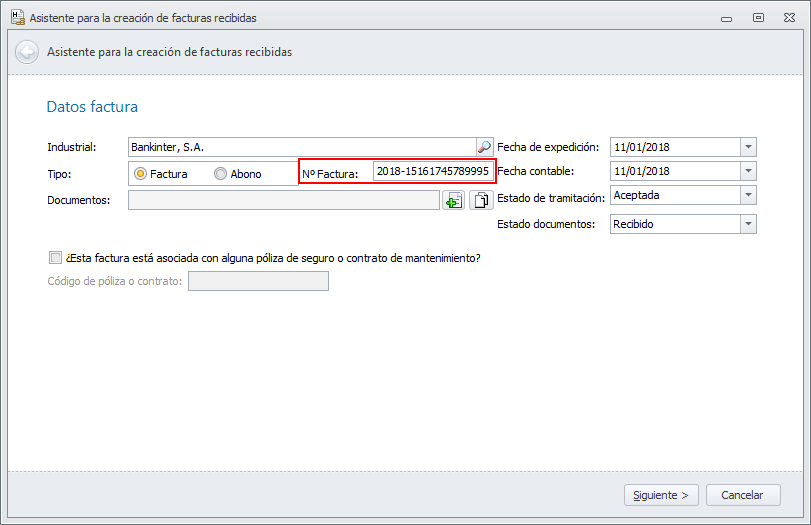Maximize the wizard window
Screen dimensions: 811x525
(758, 18)
